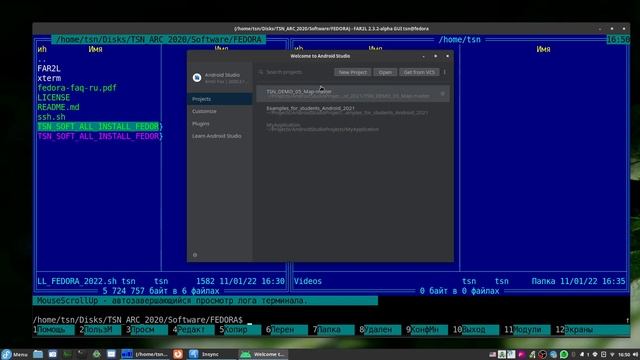Click the WhatsApp tray icon
Viewport: 640px width, 360px height.
point(564,354)
